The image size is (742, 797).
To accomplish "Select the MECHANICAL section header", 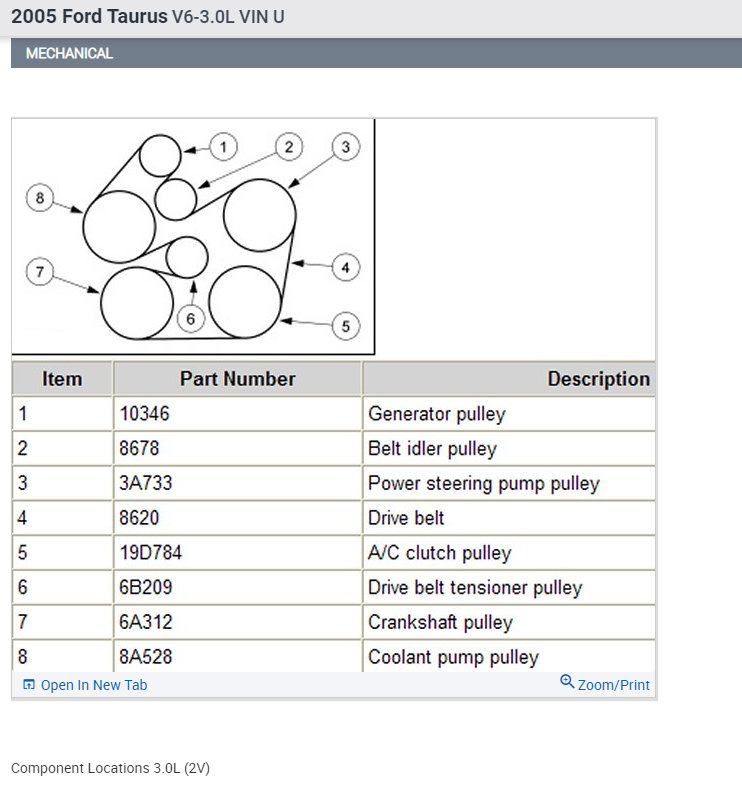I will coord(69,53).
